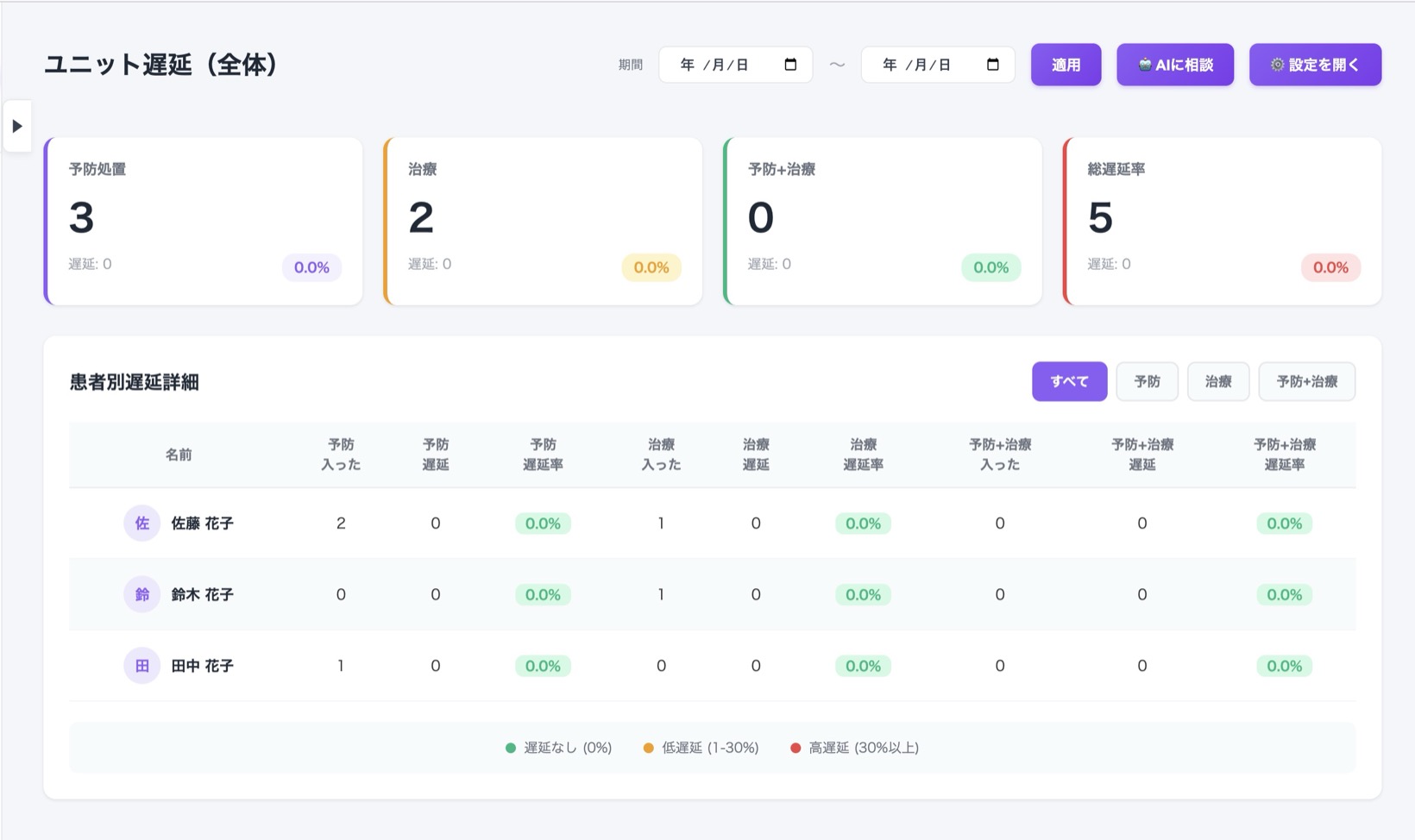Open the 総遅延率 summary card
Image resolution: width=1415 pixels, height=840 pixels.
pos(1222,221)
